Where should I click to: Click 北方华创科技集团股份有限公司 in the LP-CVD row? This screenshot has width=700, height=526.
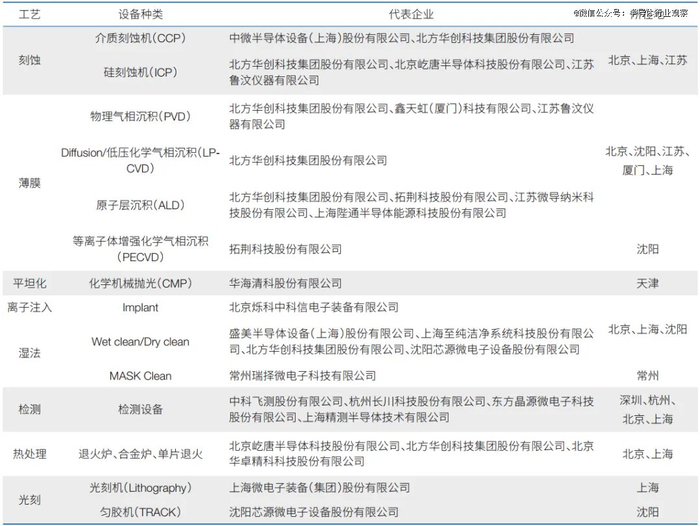tap(308, 160)
